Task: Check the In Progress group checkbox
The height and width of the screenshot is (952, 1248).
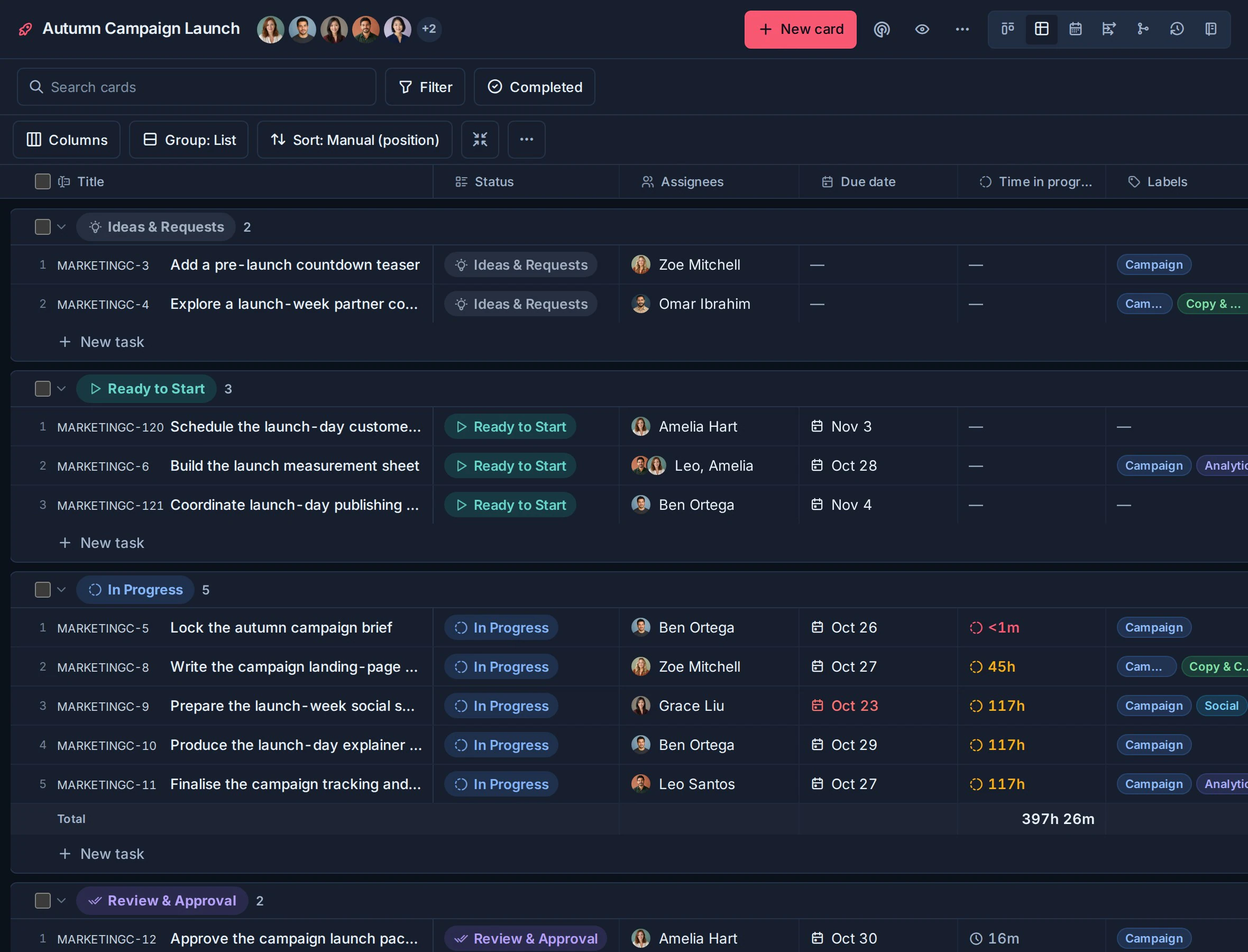Action: click(x=42, y=590)
